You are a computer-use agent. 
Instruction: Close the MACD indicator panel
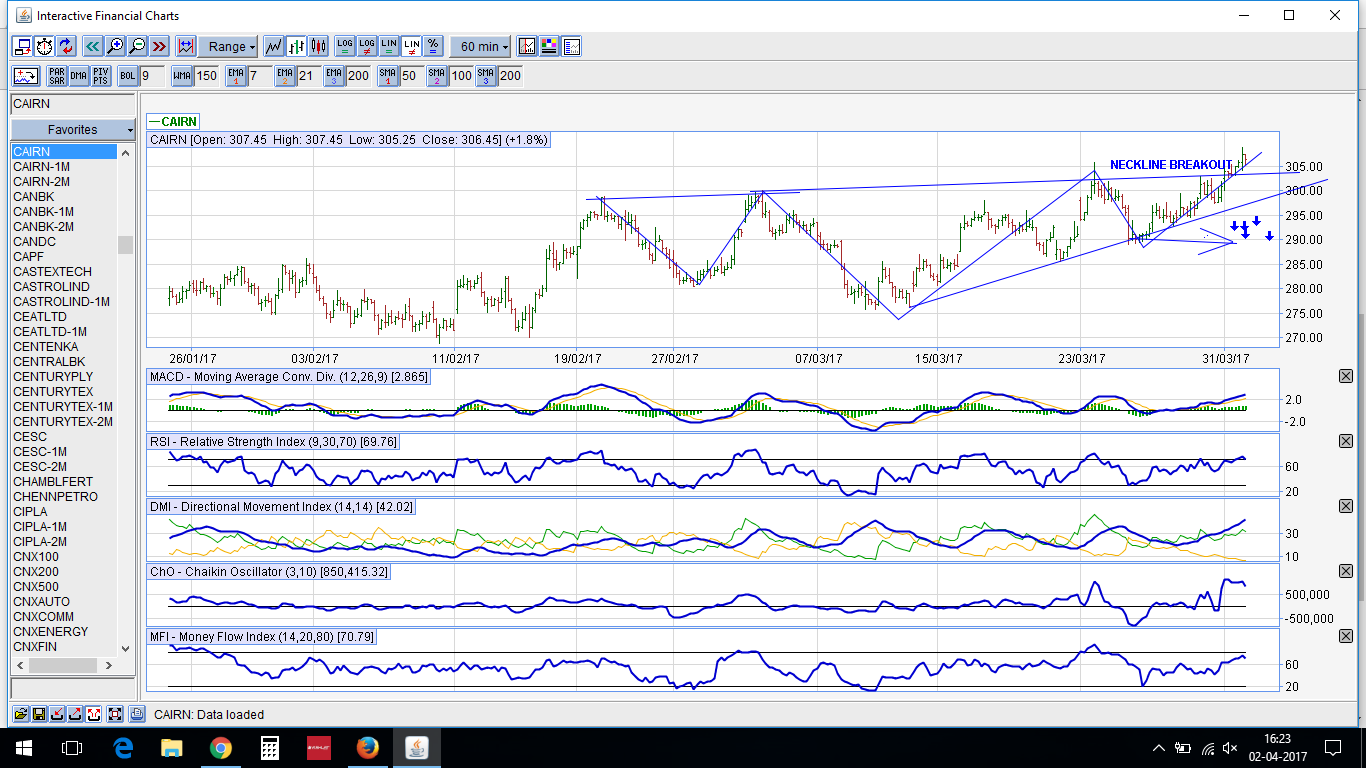(1345, 376)
